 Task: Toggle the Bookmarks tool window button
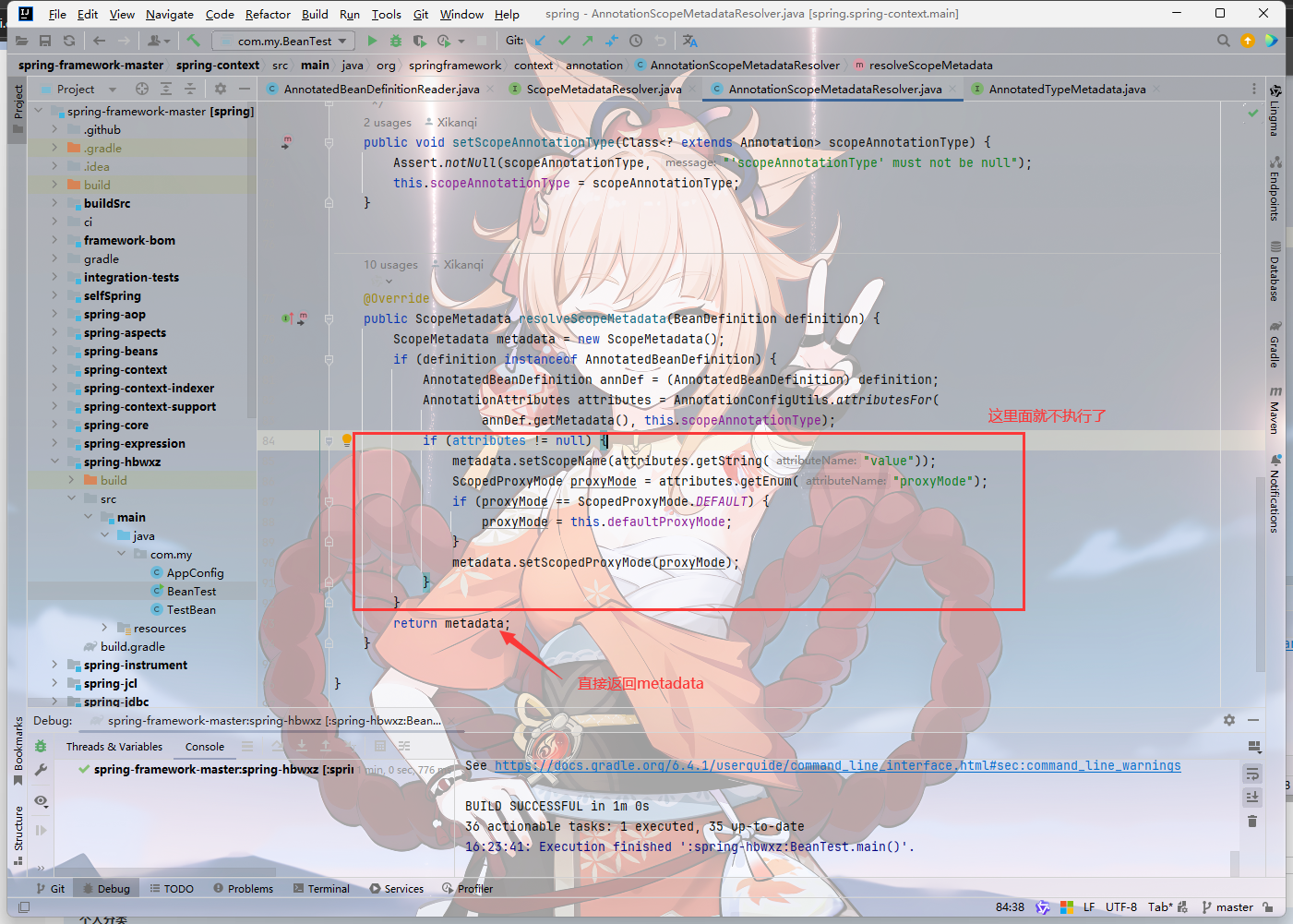click(x=18, y=751)
